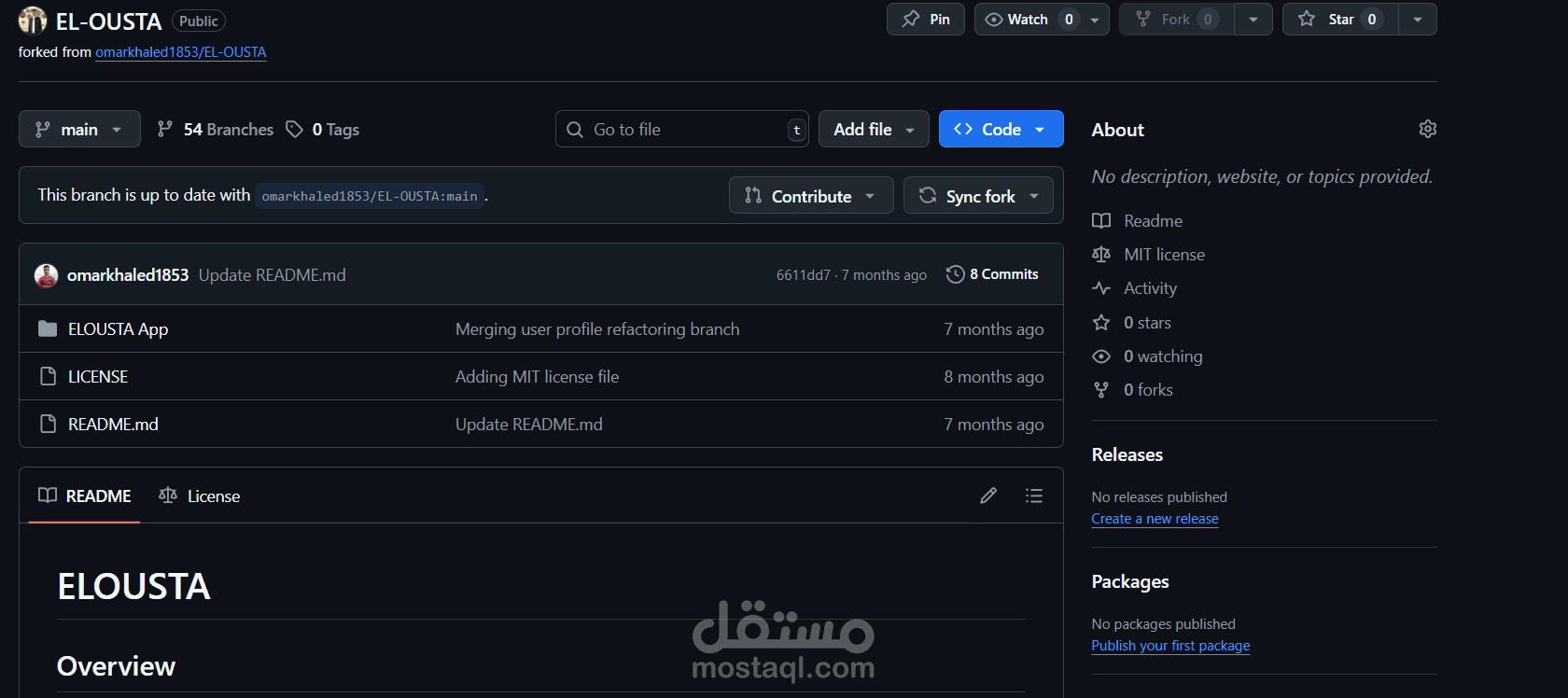The width and height of the screenshot is (1568, 698).
Task: View the 0 watching link
Action: [x=1164, y=356]
